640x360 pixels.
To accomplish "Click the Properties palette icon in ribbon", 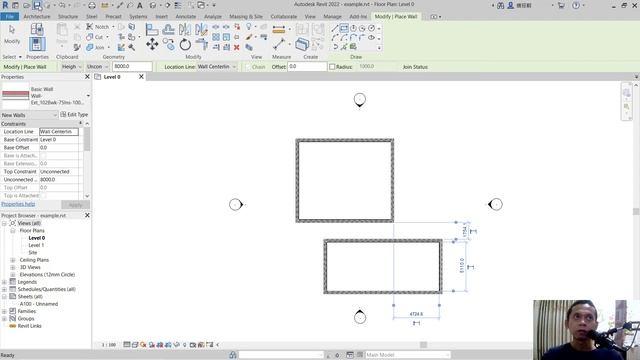I will (x=37, y=44).
